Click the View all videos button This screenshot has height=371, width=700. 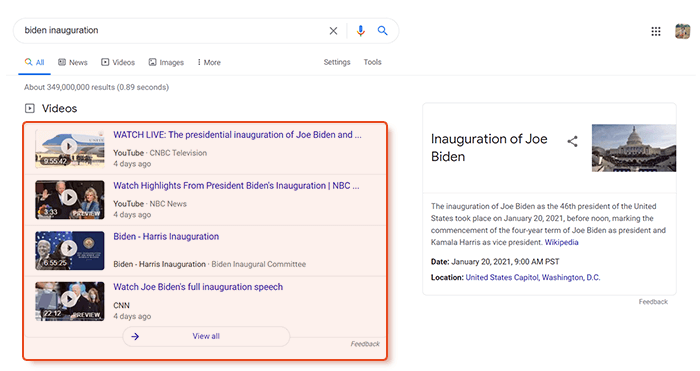point(206,336)
